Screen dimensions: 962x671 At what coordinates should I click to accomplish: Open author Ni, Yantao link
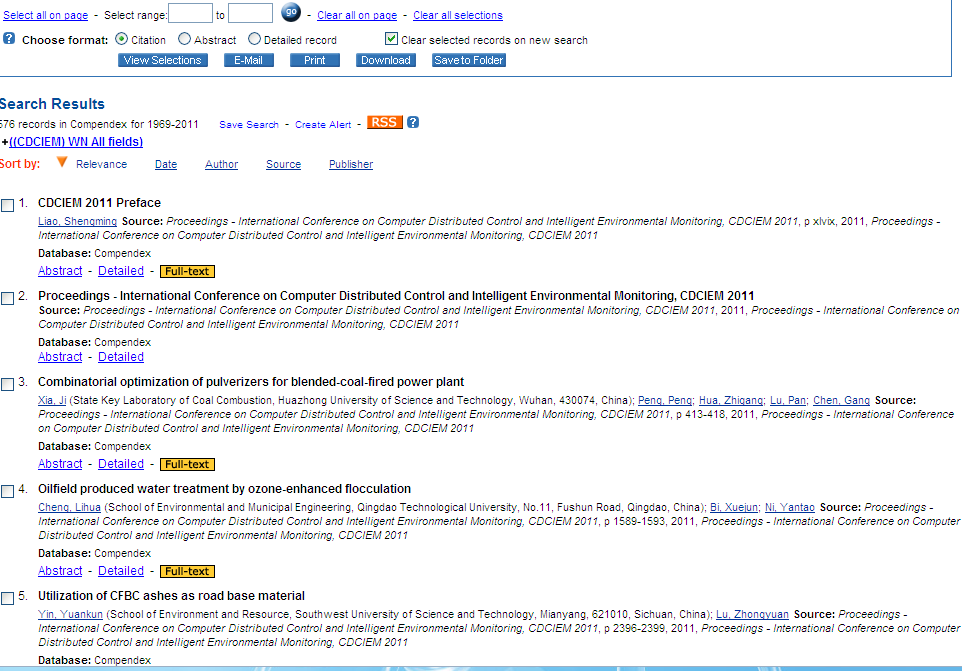click(790, 508)
